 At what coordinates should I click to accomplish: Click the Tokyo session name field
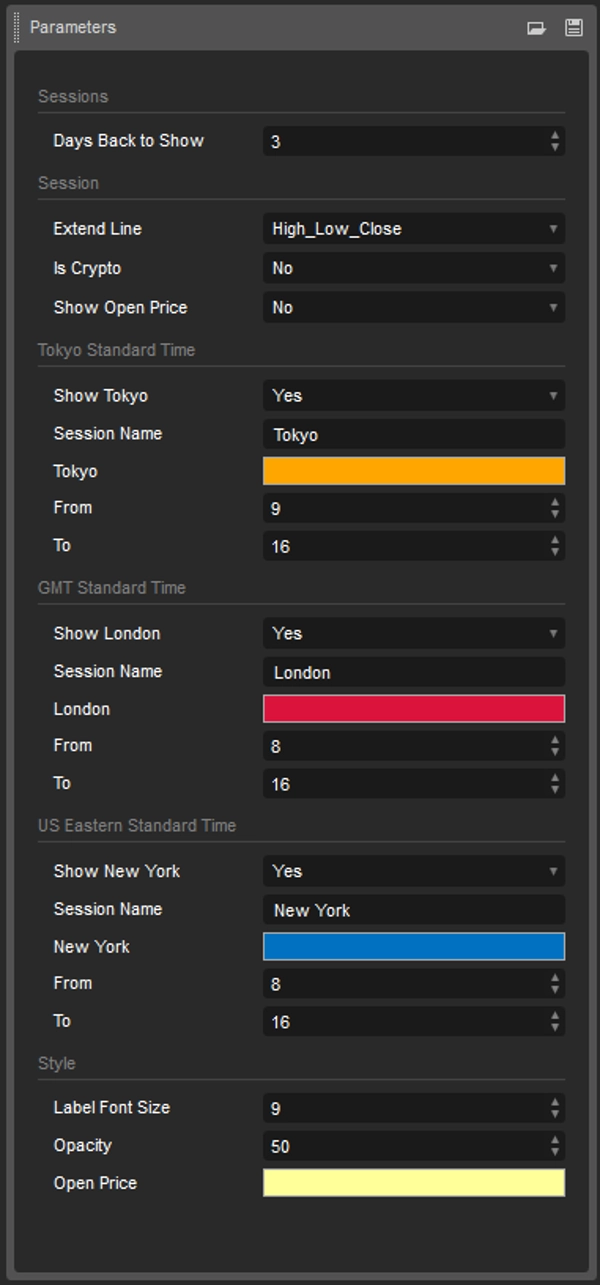tap(413, 435)
